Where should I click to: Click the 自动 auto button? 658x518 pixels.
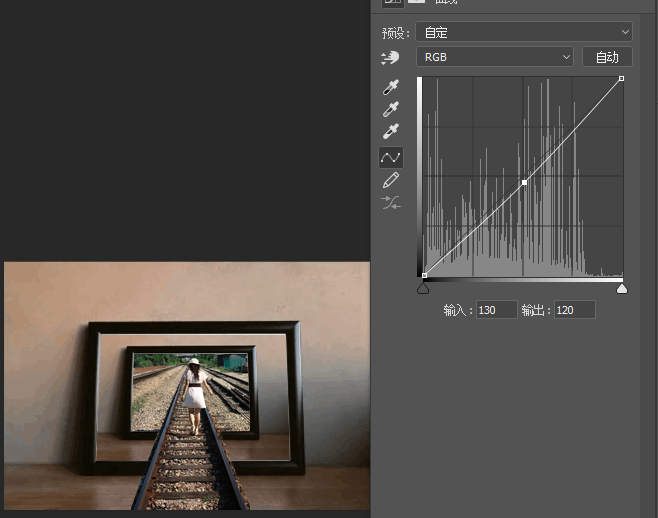pos(607,57)
